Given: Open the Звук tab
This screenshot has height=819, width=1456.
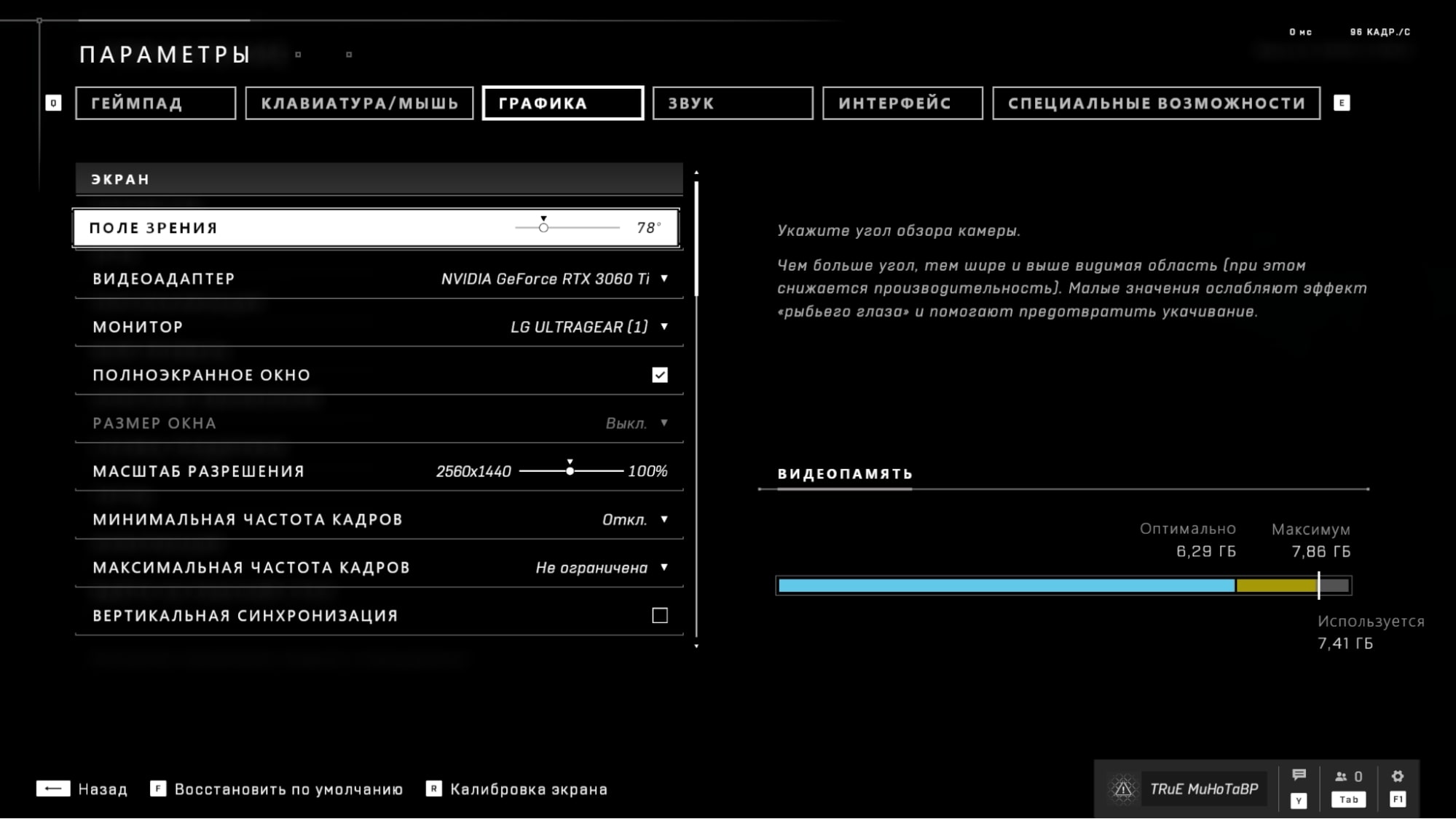Looking at the screenshot, I should point(733,103).
